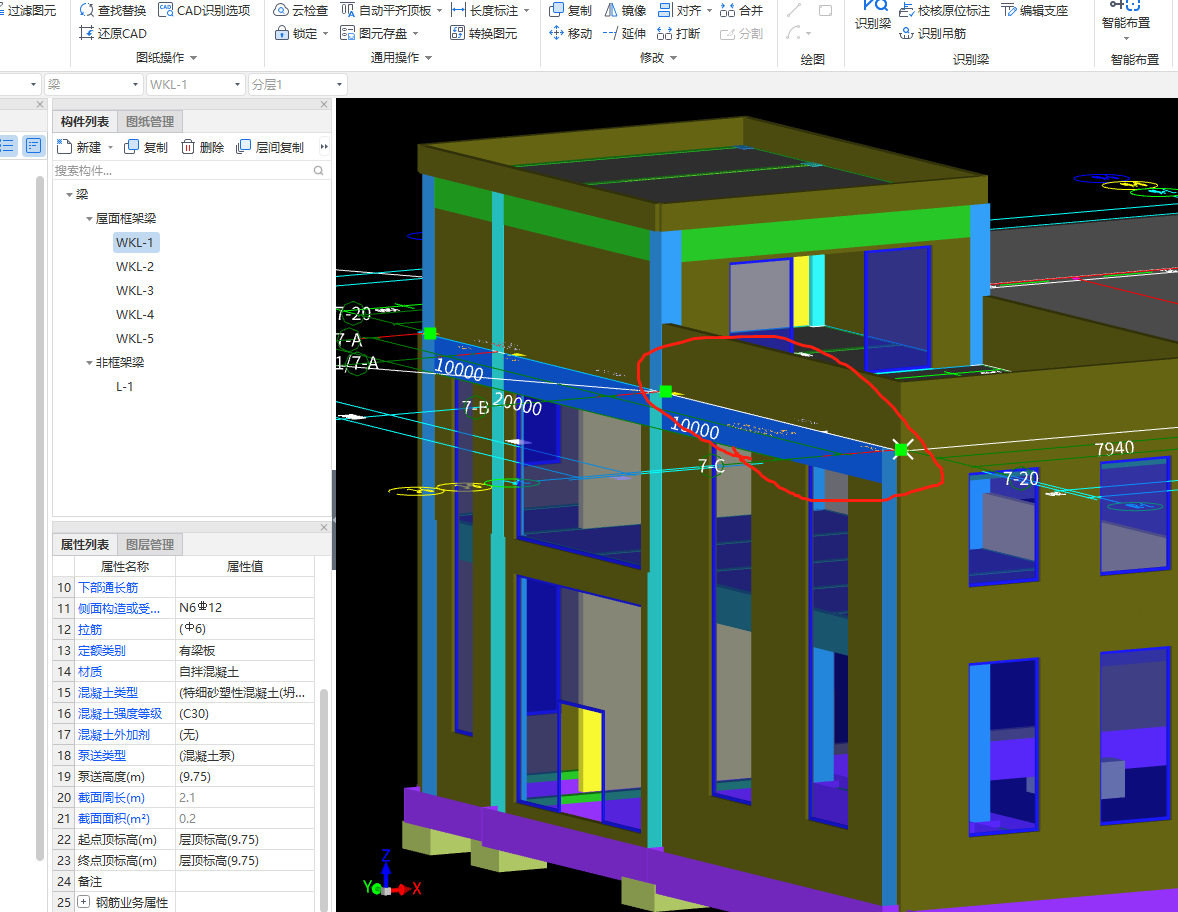1178x912 pixels.
Task: Select WKL-4 in the component tree
Action: (134, 315)
